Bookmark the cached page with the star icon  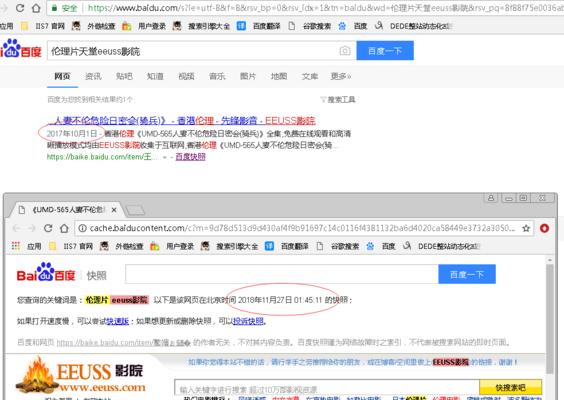click(526, 228)
